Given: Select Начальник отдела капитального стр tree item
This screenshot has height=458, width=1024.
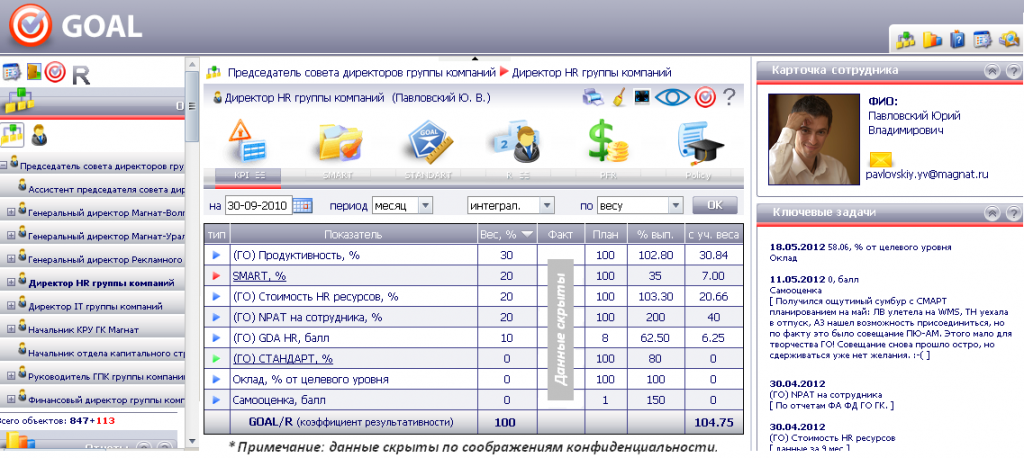Looking at the screenshot, I should point(106,353).
